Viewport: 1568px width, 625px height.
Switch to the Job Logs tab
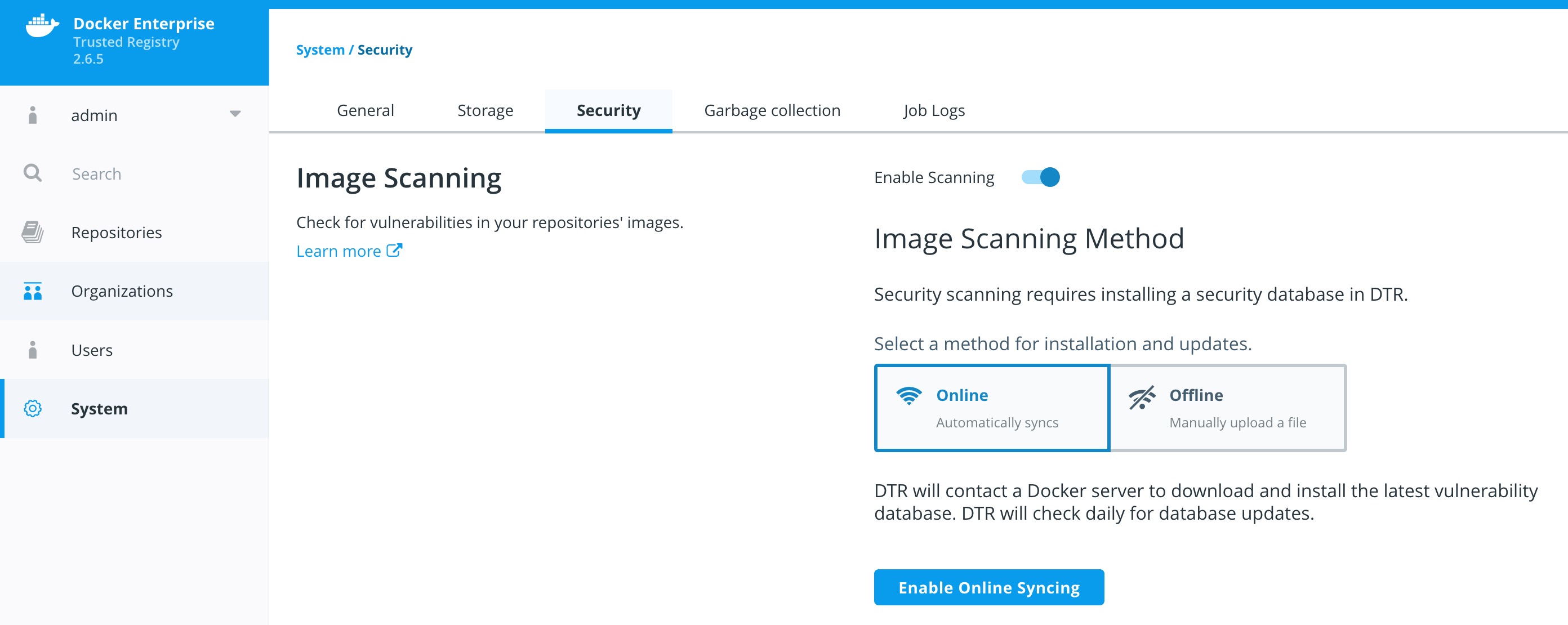[933, 110]
